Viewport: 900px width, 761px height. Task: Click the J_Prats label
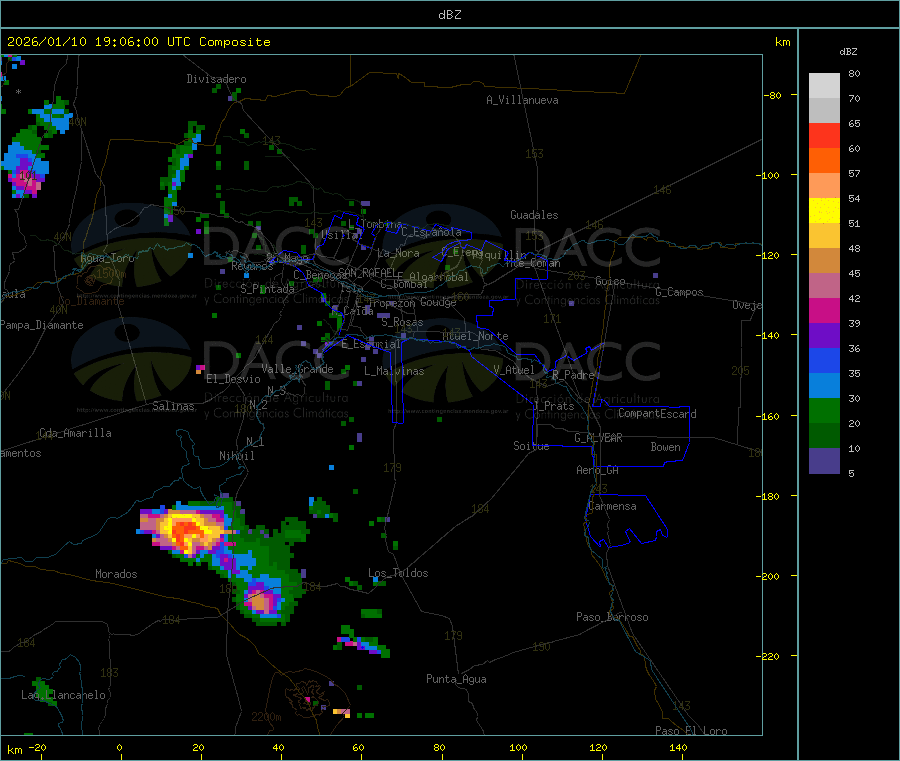(554, 406)
